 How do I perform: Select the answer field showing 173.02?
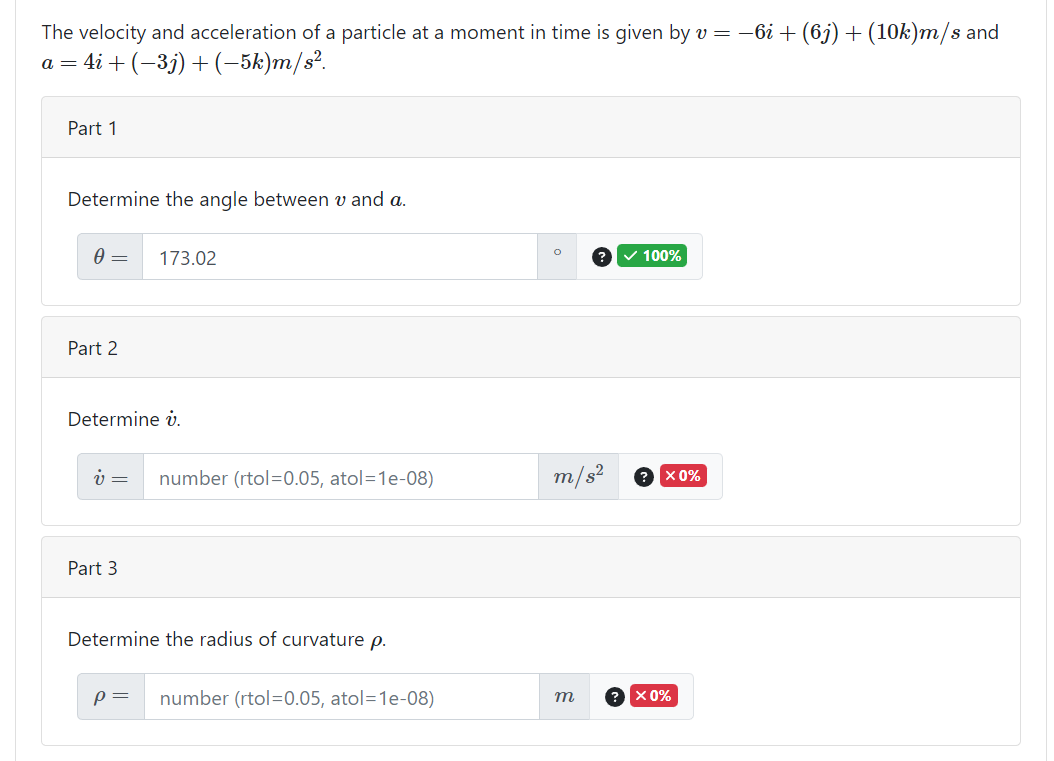[340, 256]
